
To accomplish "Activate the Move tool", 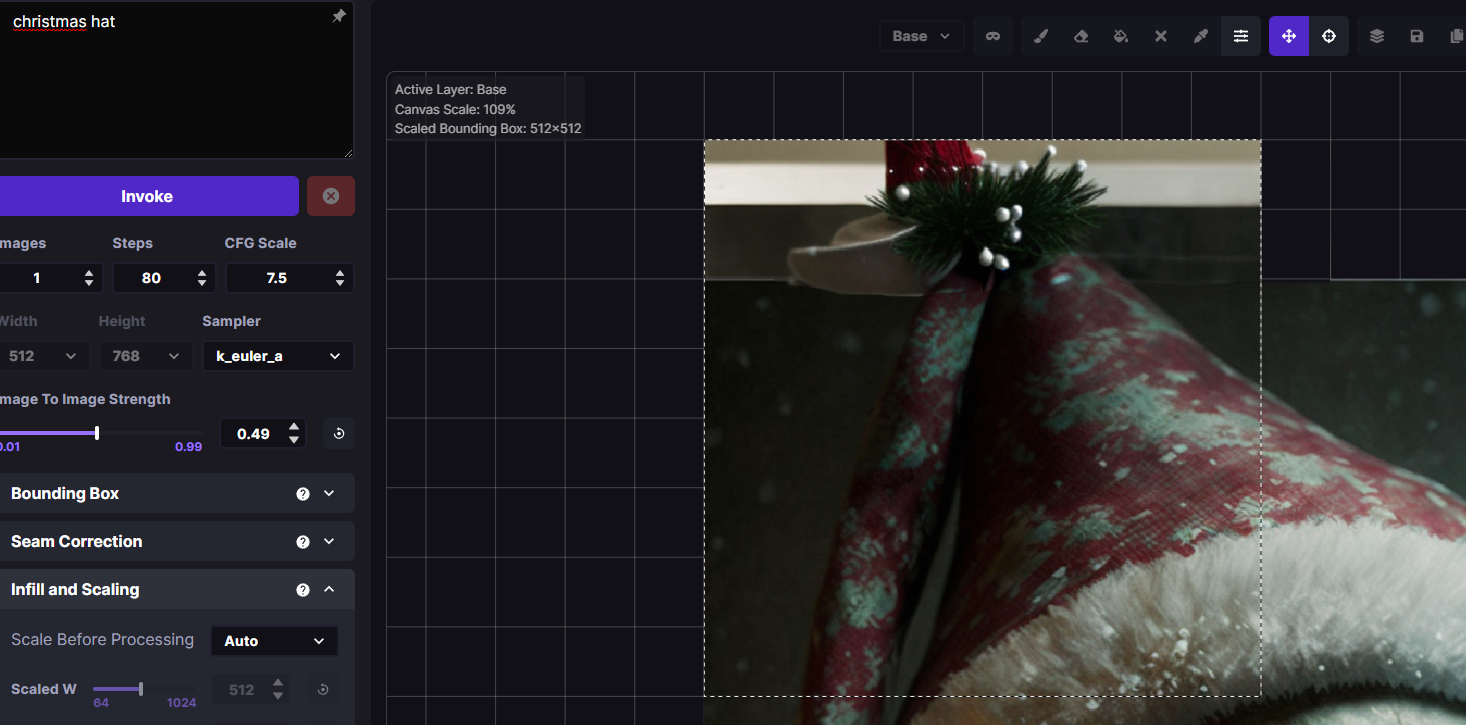I will pos(1288,35).
